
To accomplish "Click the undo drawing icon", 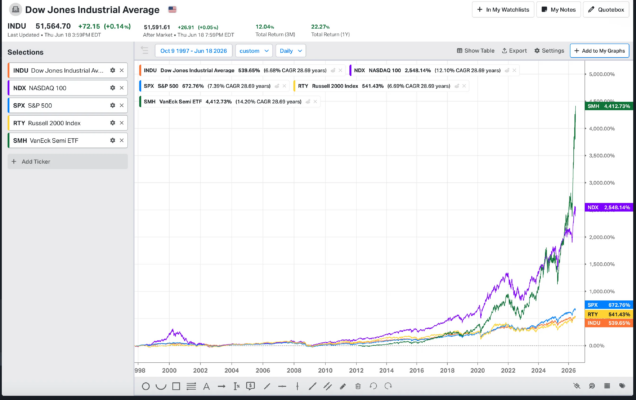I will coord(373,386).
